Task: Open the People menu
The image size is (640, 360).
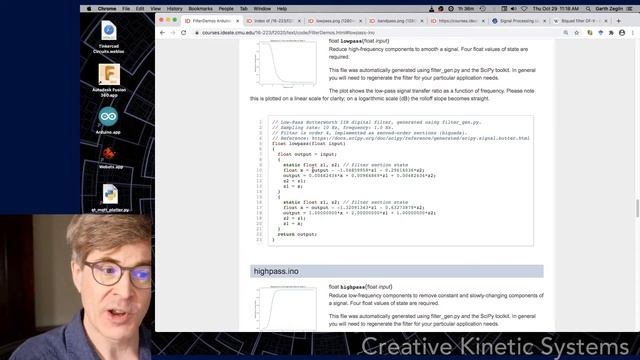Action: click(x=226, y=9)
